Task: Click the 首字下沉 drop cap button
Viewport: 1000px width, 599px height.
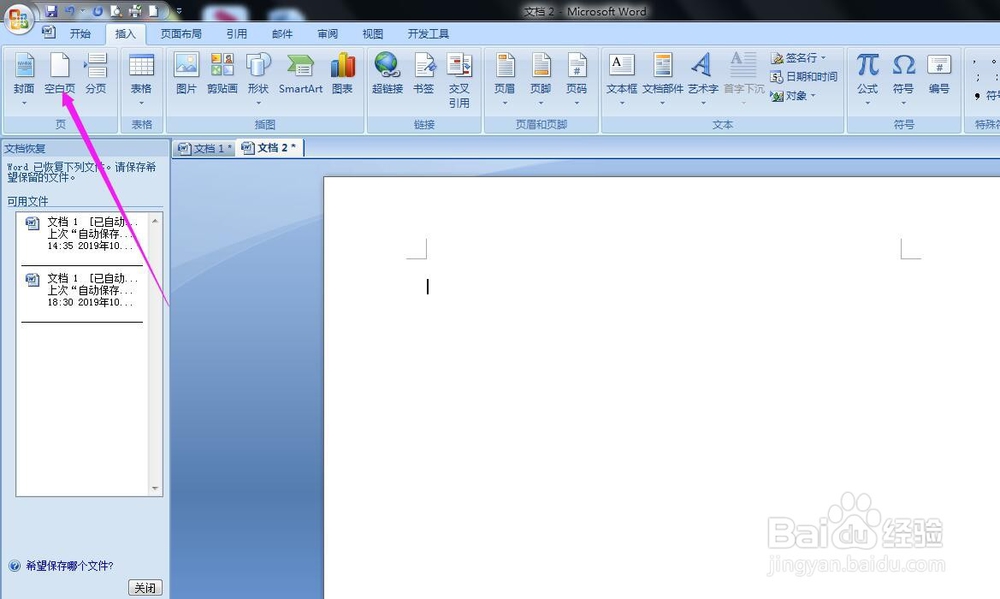Action: pos(744,78)
